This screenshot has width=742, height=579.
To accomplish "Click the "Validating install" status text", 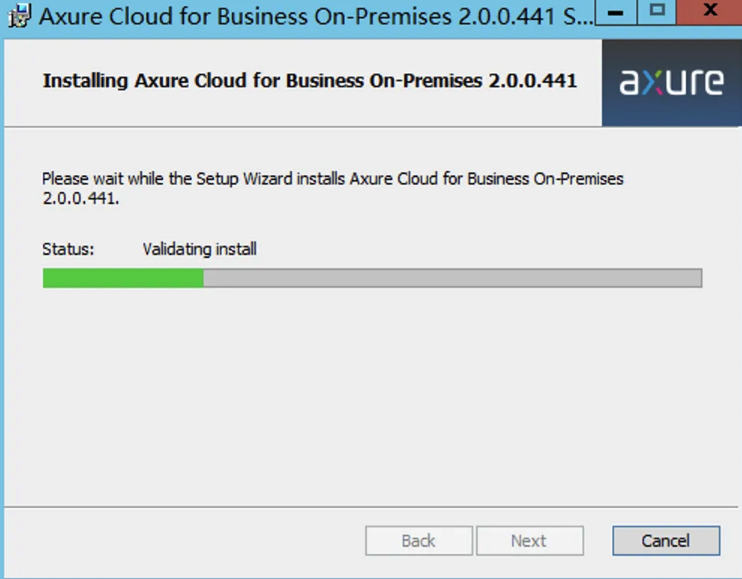I will pos(199,249).
